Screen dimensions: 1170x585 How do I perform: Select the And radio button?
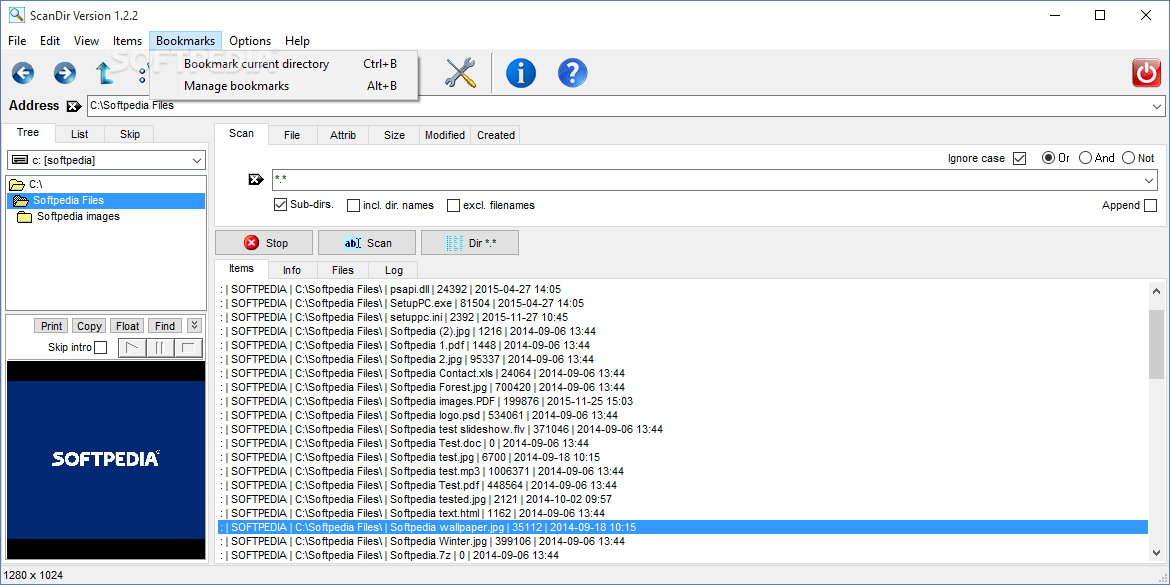[1085, 158]
